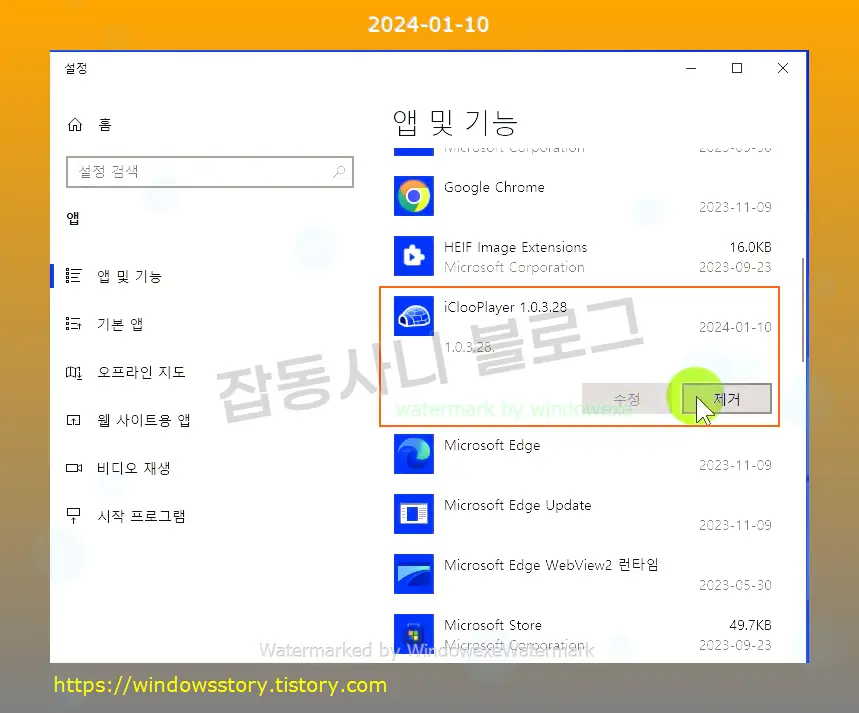This screenshot has height=713, width=859.
Task: Click the 49.7KB size value
Action: click(750, 625)
